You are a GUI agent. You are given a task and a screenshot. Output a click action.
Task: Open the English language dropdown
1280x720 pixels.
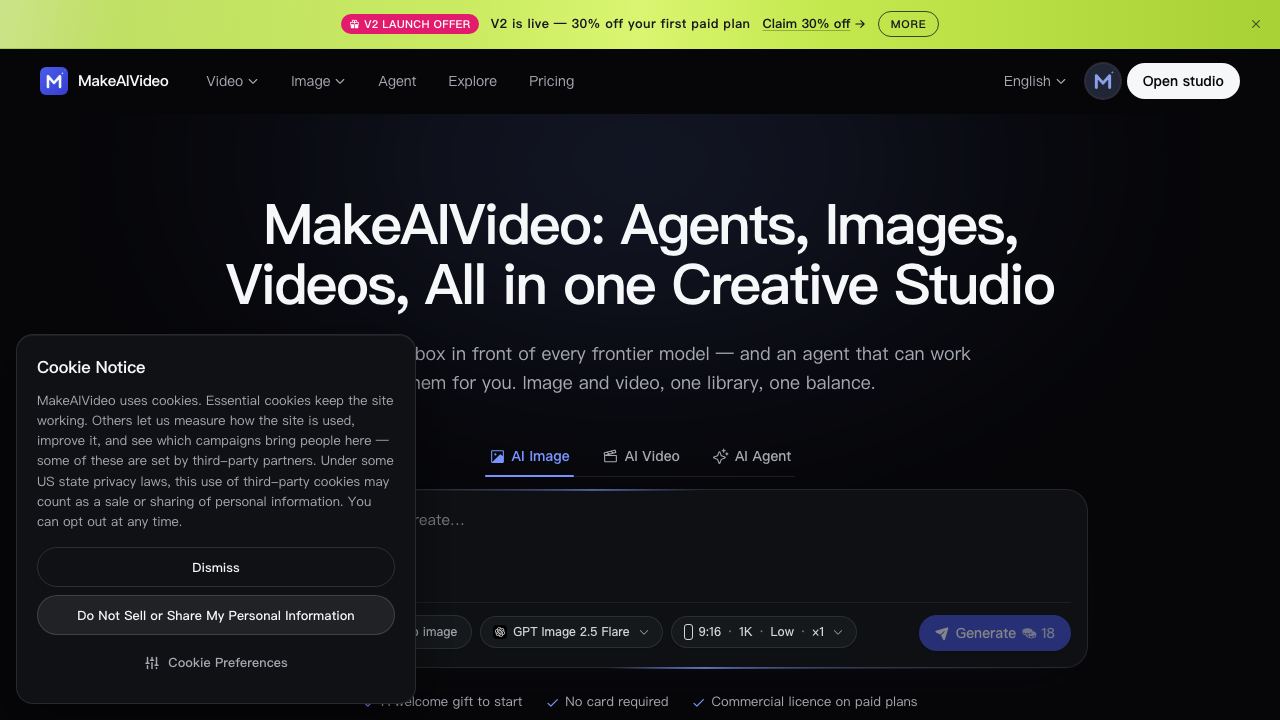click(1035, 81)
